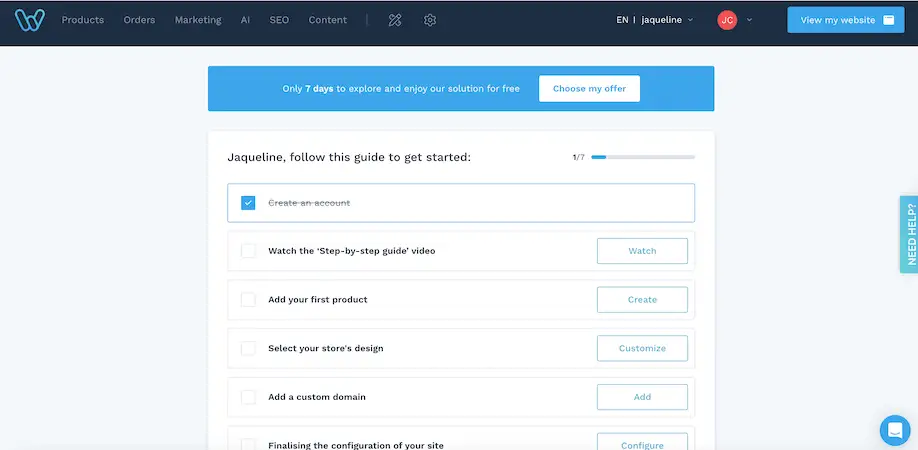Click the Customize button for store design
Image resolution: width=918 pixels, height=450 pixels.
[x=642, y=348]
